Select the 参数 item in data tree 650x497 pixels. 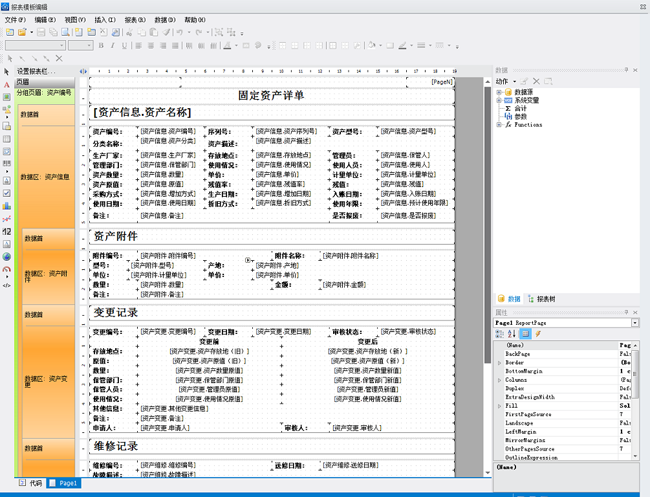click(x=520, y=117)
